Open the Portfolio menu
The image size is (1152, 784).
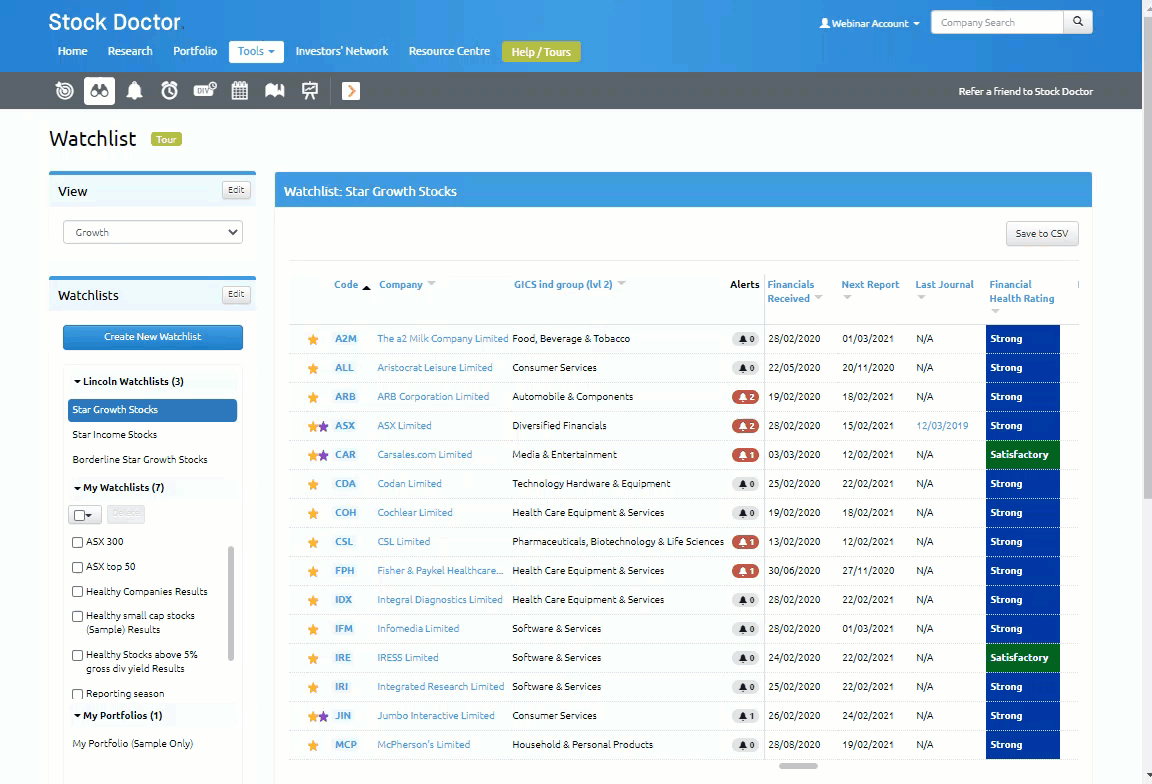195,51
